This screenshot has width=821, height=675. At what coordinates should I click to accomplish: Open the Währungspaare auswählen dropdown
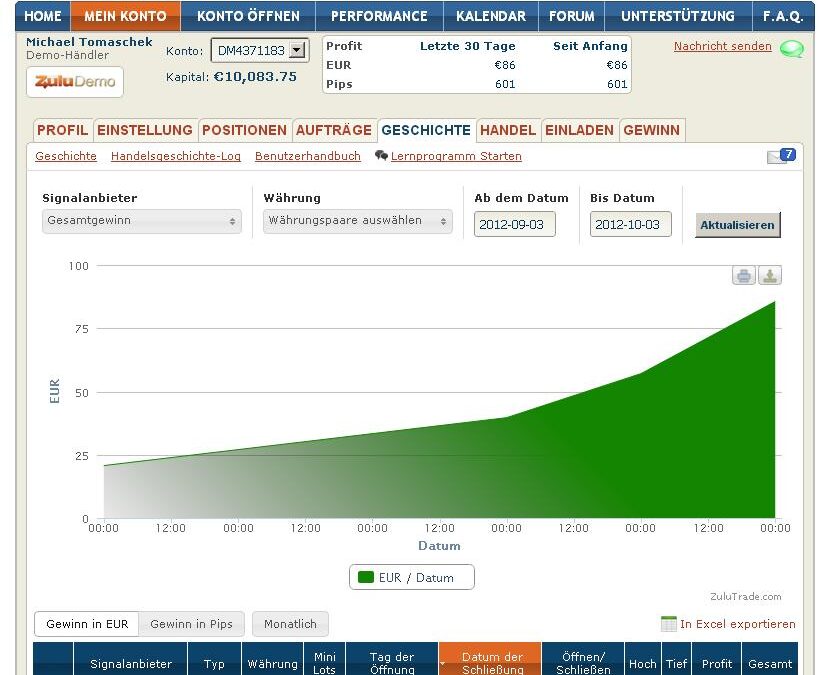tap(358, 221)
